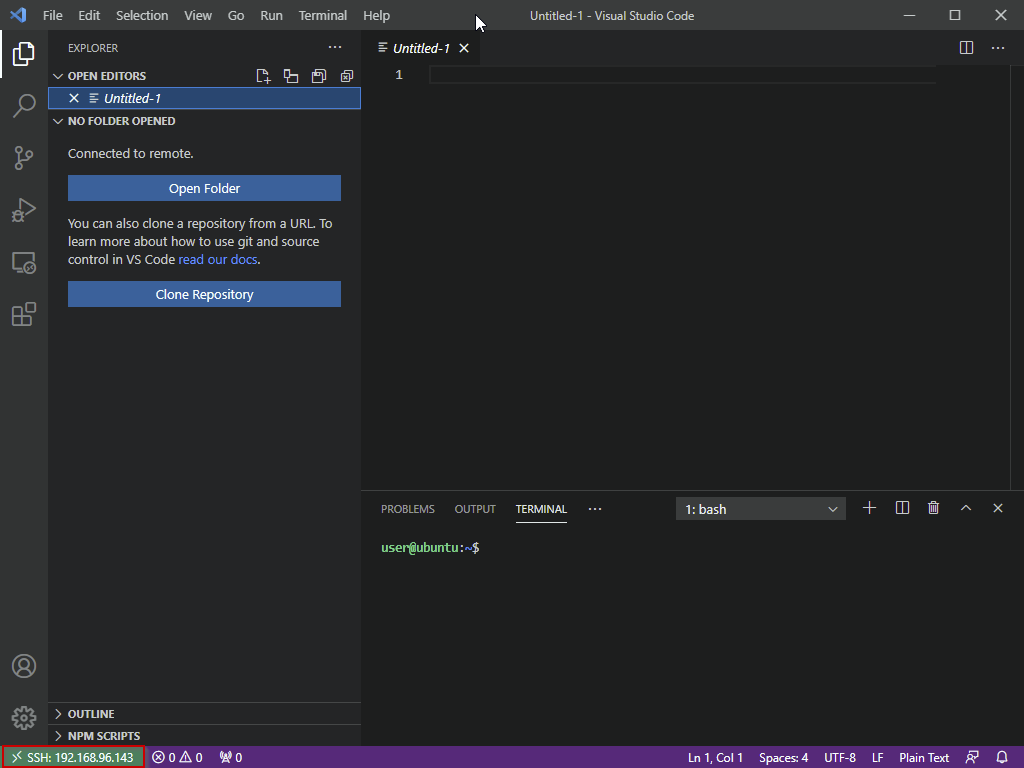Viewport: 1024px width, 768px height.
Task: Click line 1 in the editor
Action: click(682, 75)
